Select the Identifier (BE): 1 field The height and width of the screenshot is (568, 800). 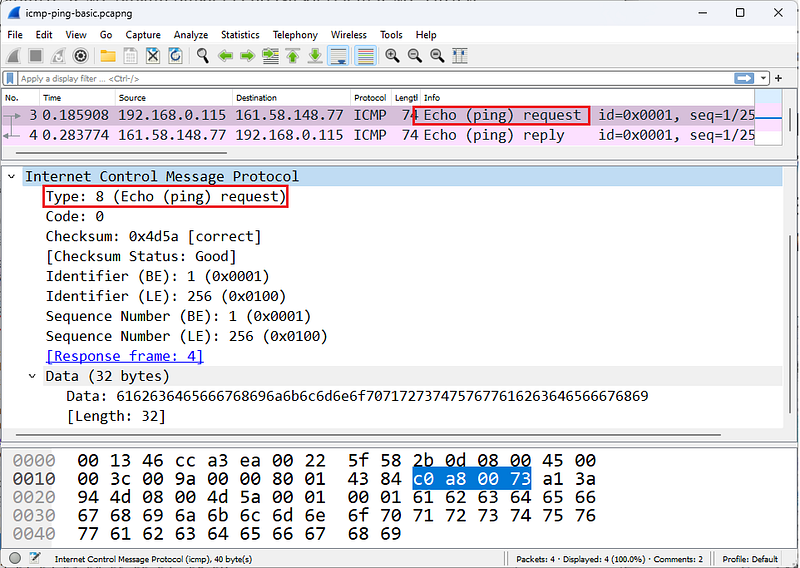[x=157, y=276]
